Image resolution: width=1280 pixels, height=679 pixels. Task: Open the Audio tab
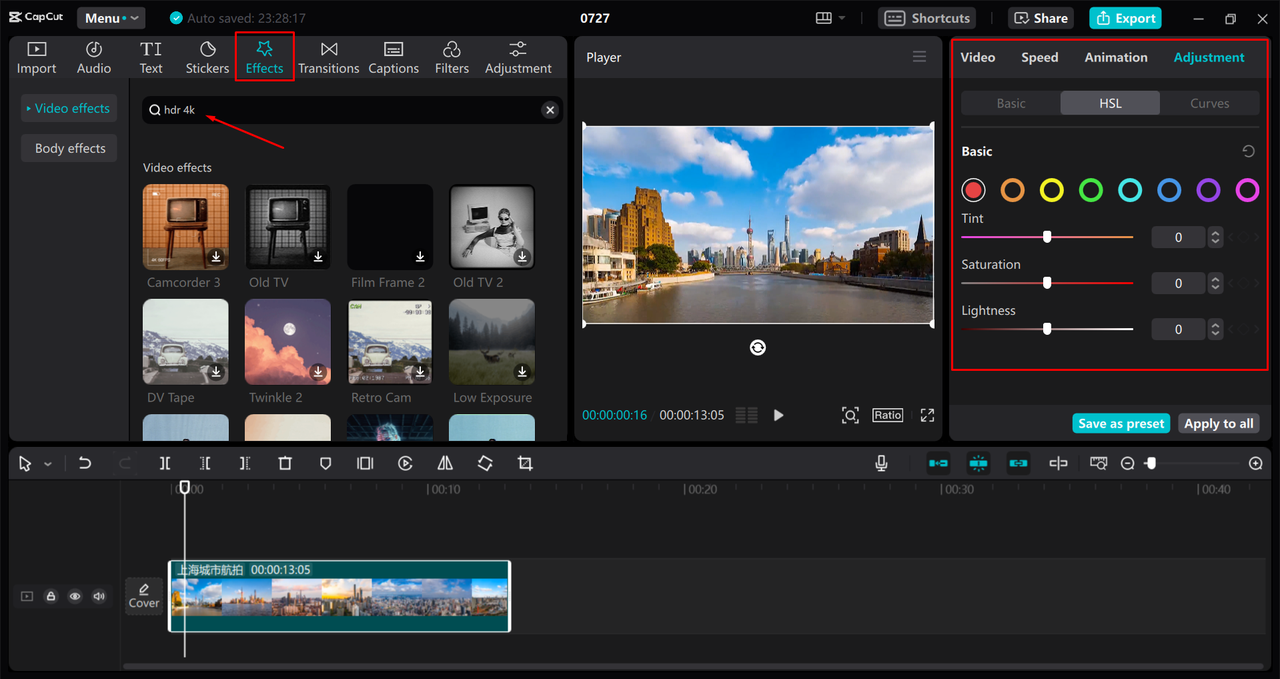[94, 58]
